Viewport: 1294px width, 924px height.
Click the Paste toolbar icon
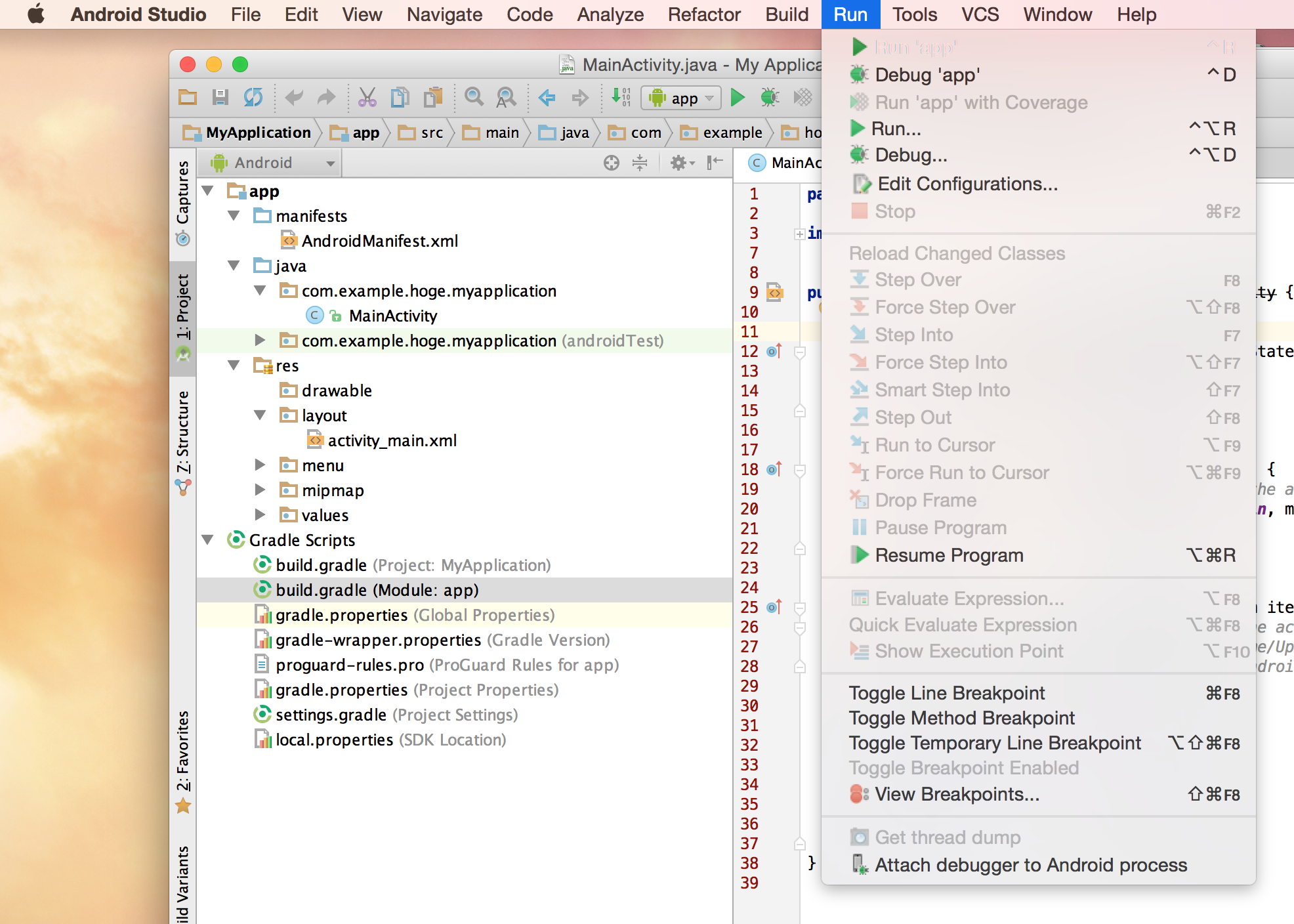click(433, 98)
